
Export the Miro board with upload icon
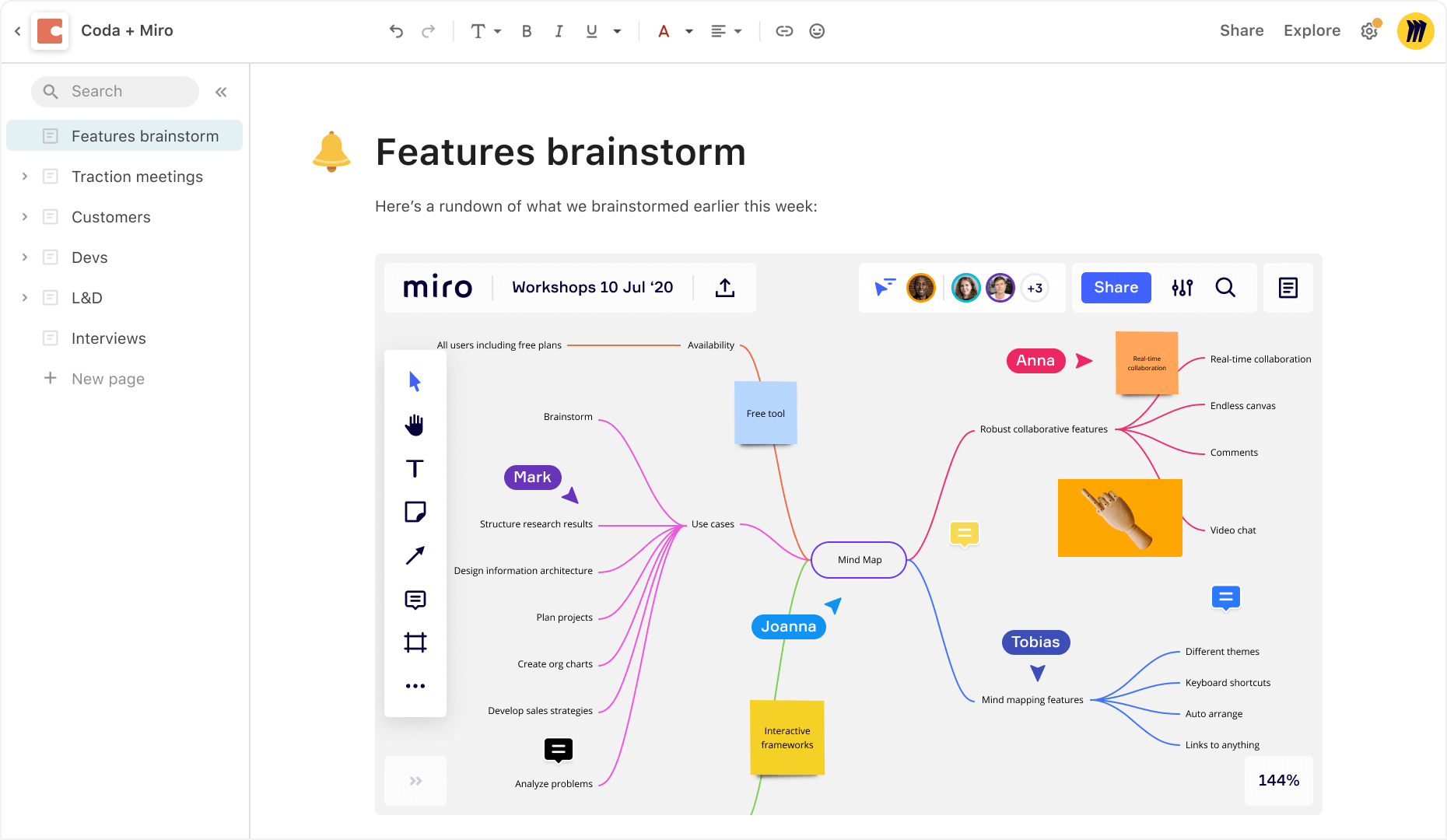click(x=725, y=288)
